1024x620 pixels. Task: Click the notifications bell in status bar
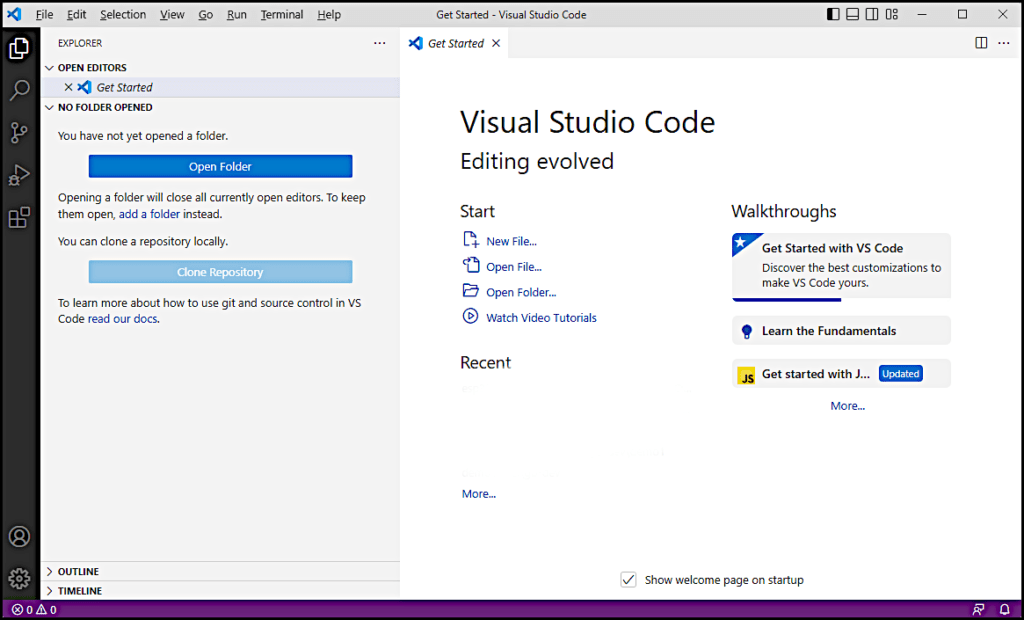[x=1004, y=609]
